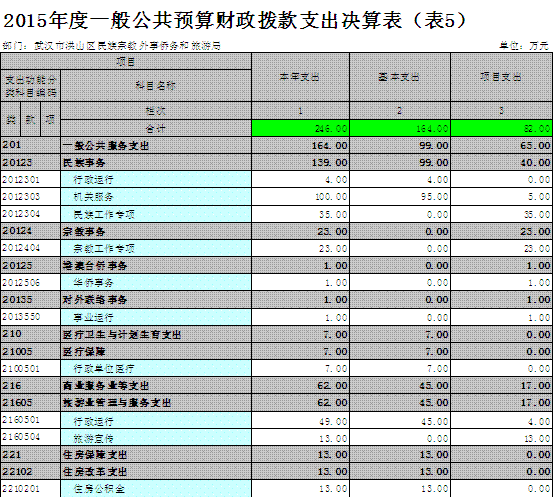Click the 行政单位医疗 subject cell

[156, 369]
